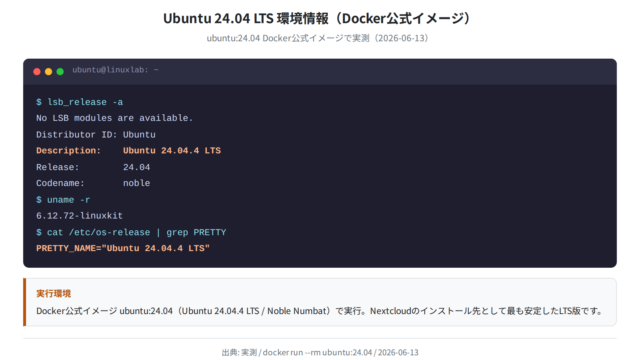640x360 pixels.
Task: Click the green maximize dot in terminal
Action: click(60, 71)
